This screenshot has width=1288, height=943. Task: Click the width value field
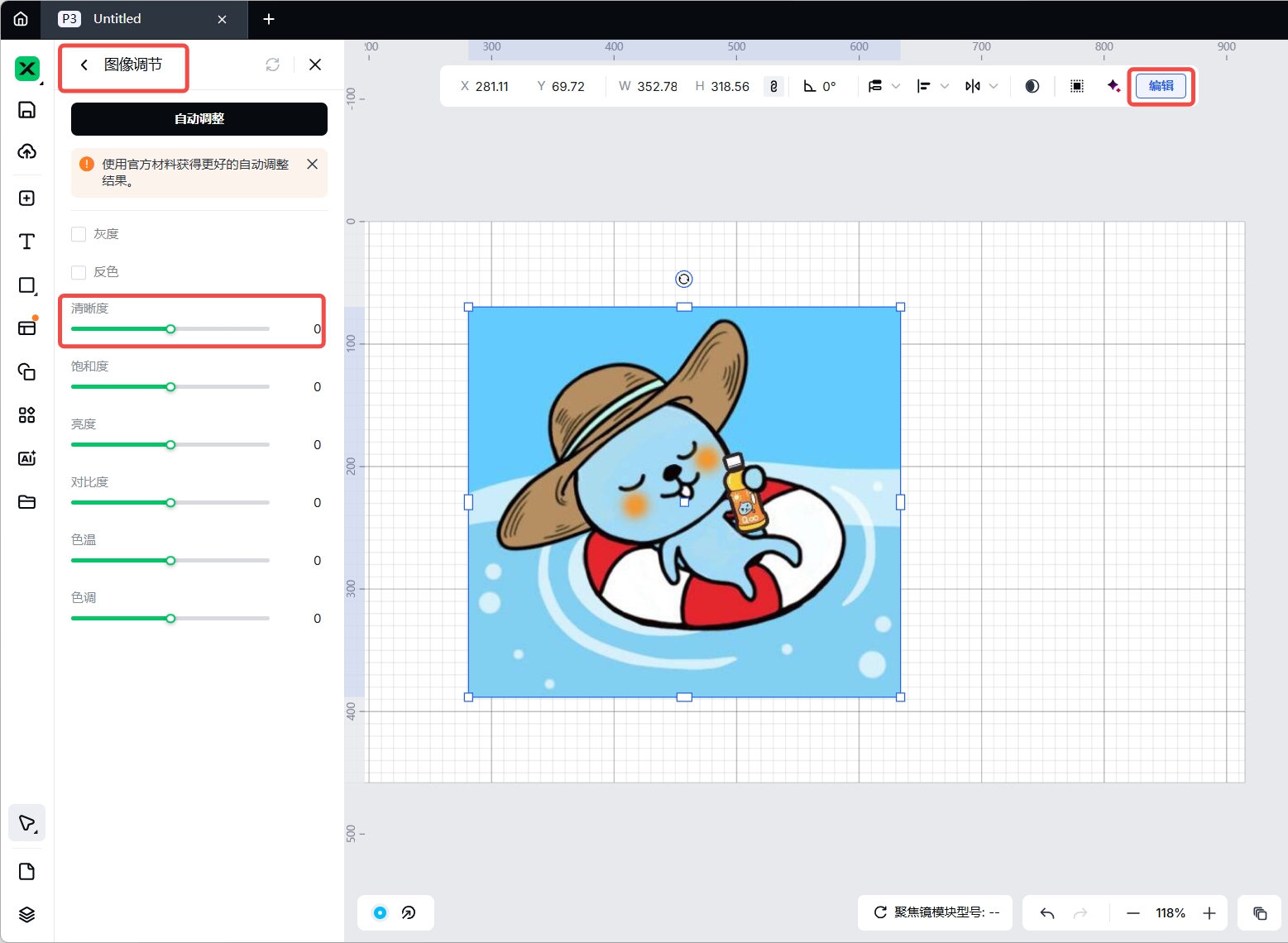pyautogui.click(x=657, y=86)
